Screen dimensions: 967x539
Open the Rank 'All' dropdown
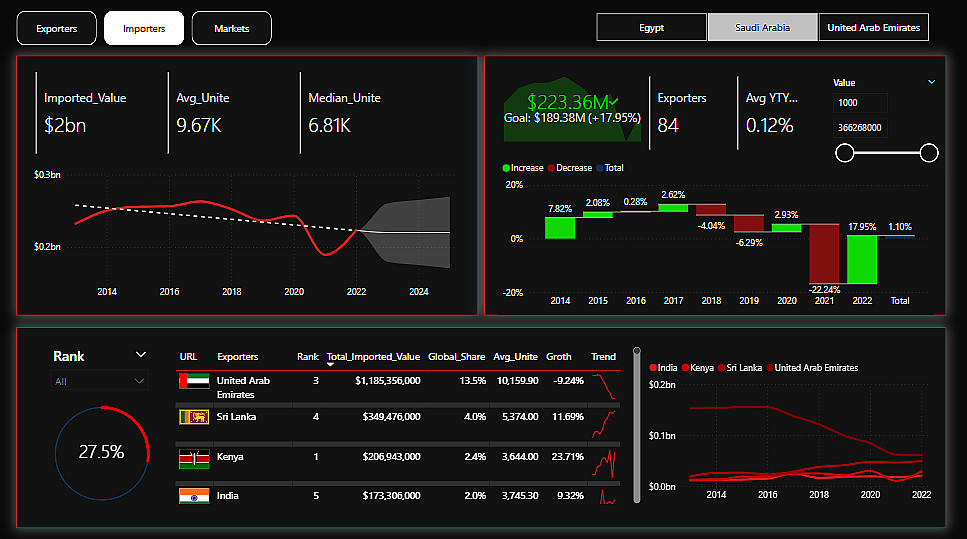pyautogui.click(x=99, y=381)
